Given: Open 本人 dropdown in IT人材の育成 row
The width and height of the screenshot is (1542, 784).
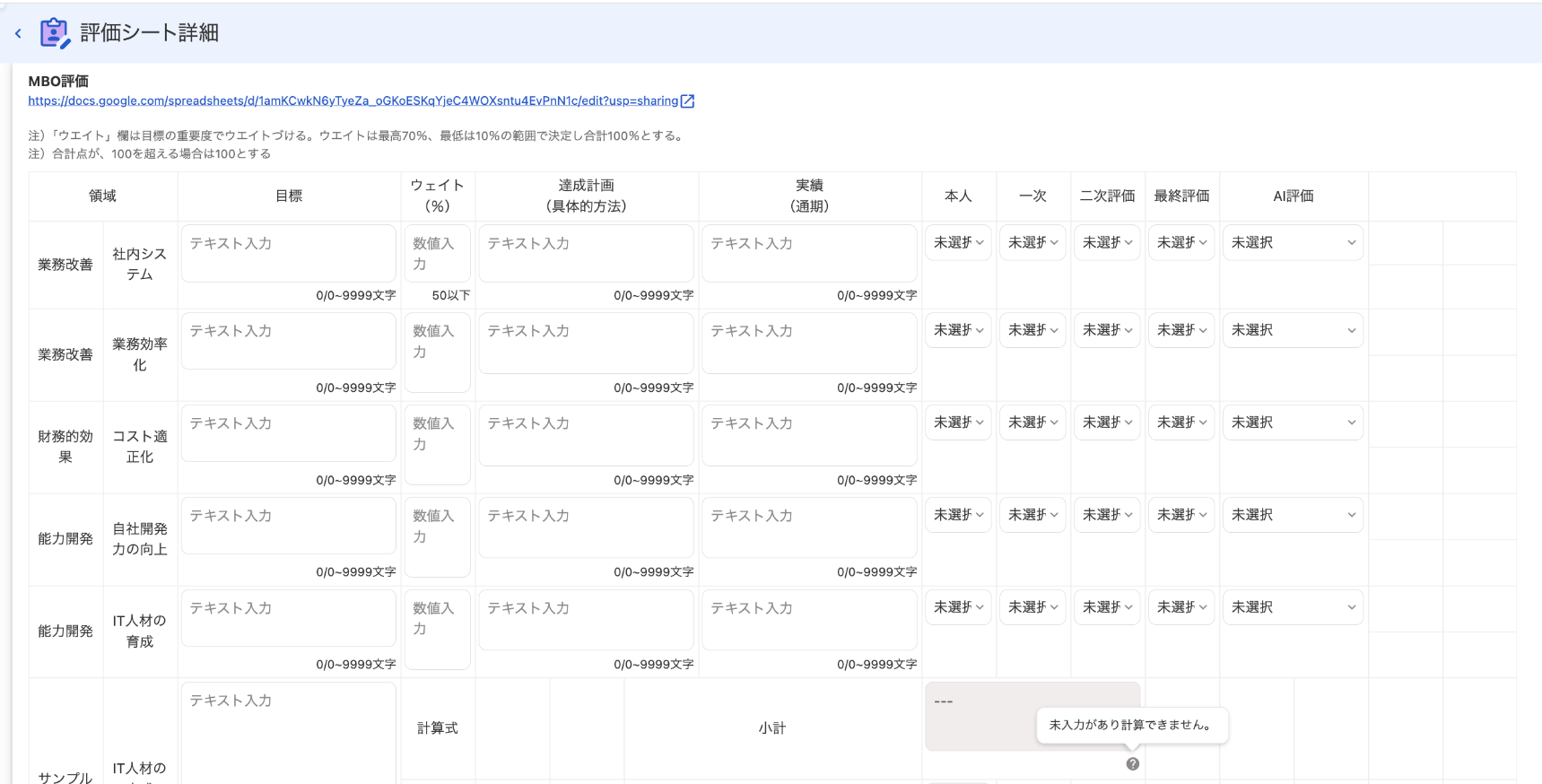Looking at the screenshot, I should click(958, 607).
